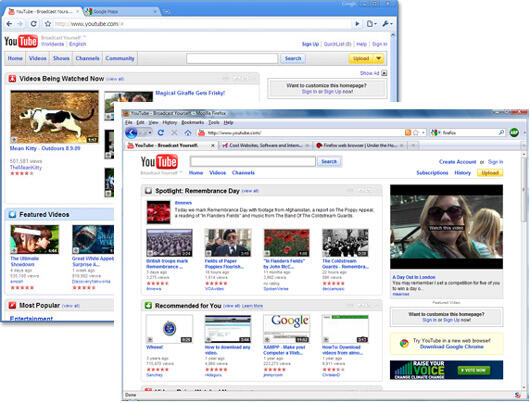The image size is (530, 403).
Task: Open Channels in the YouTube nav bar in Chrome
Action: click(87, 58)
